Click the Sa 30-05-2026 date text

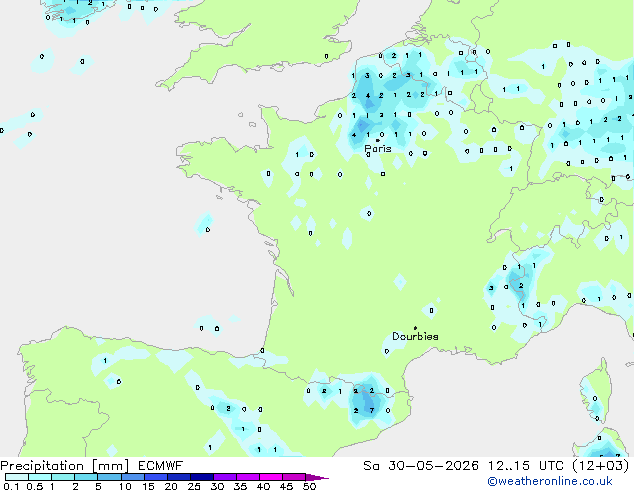(x=421, y=466)
